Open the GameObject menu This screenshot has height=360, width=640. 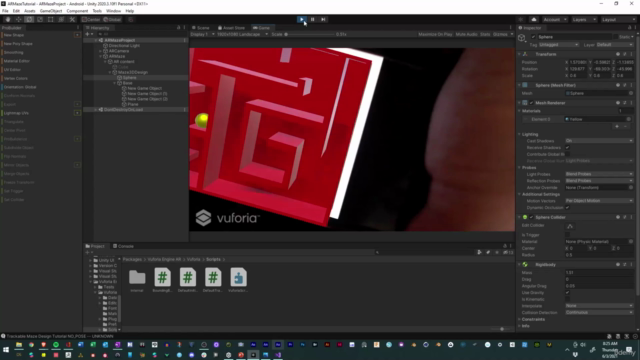coord(51,11)
